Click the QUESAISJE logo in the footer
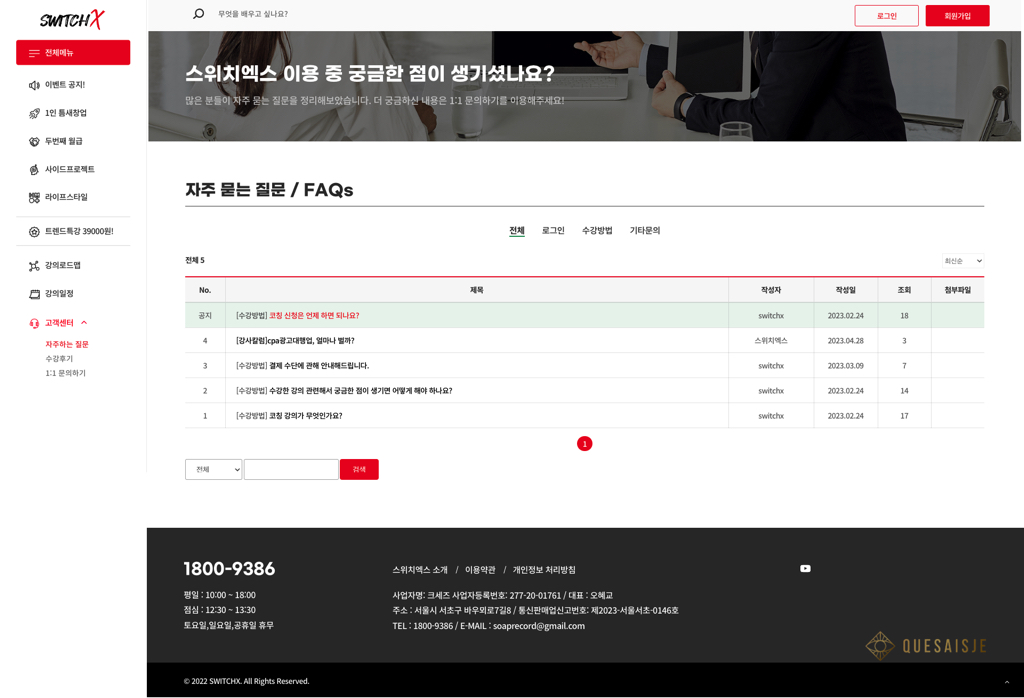 click(x=926, y=646)
